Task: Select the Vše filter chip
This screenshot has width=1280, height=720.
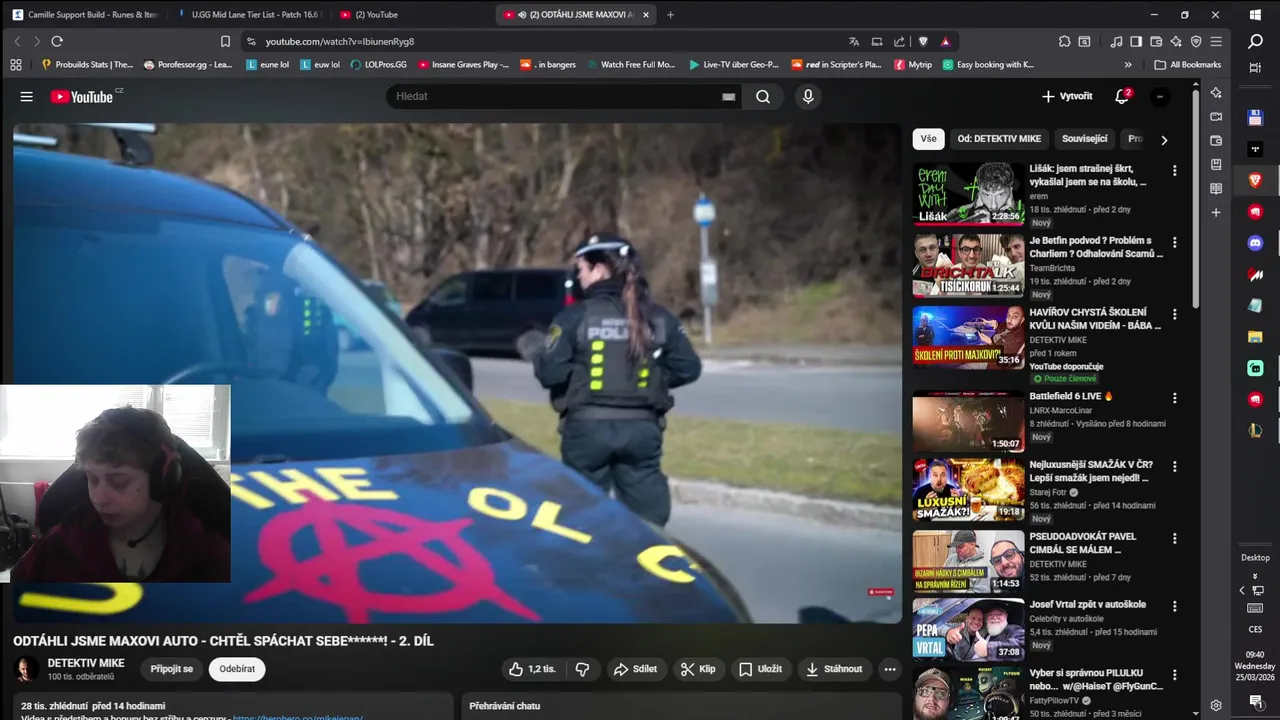Action: click(x=929, y=139)
